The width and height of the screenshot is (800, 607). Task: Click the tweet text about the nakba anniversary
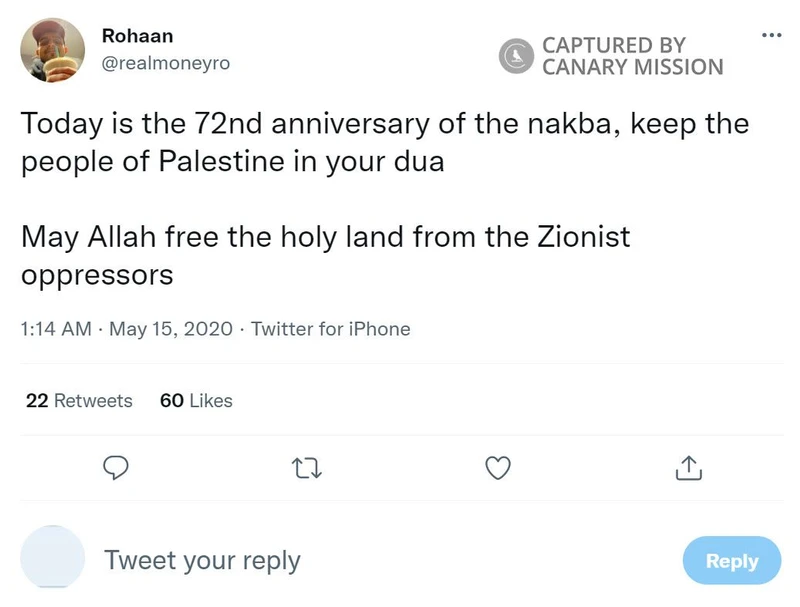[384, 143]
